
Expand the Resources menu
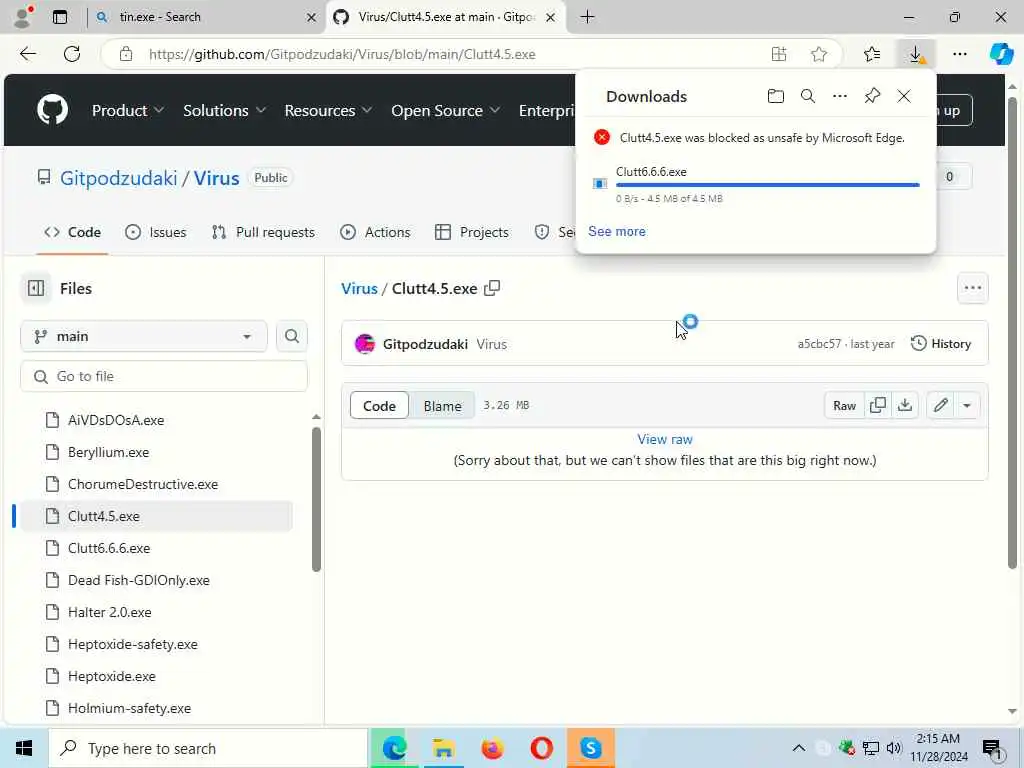pos(328,110)
